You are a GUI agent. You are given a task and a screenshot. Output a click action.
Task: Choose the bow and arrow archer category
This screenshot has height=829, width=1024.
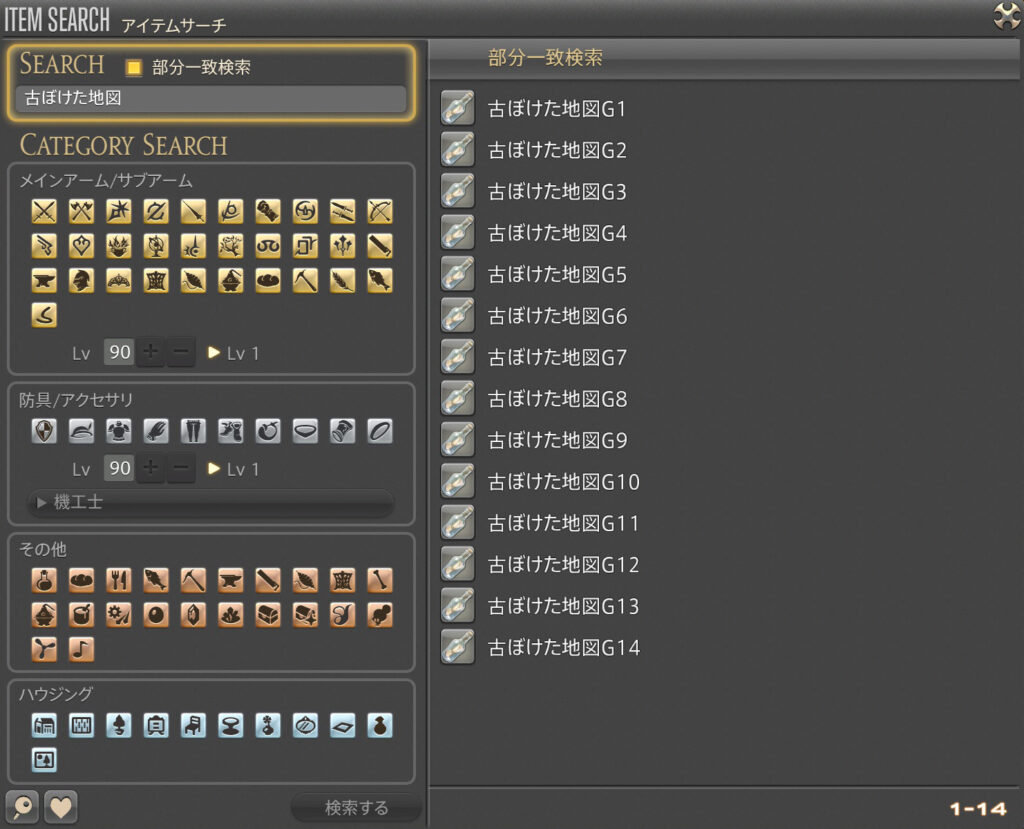pos(379,211)
